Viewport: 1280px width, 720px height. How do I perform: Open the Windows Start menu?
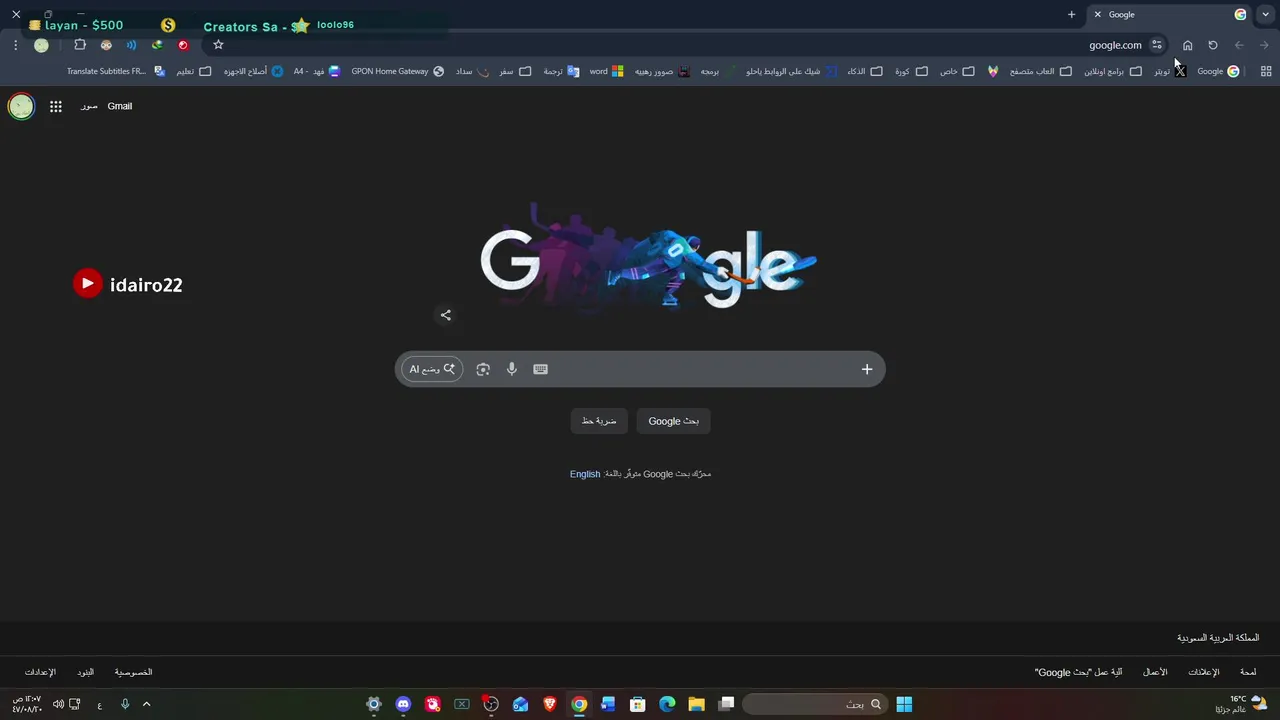point(904,704)
